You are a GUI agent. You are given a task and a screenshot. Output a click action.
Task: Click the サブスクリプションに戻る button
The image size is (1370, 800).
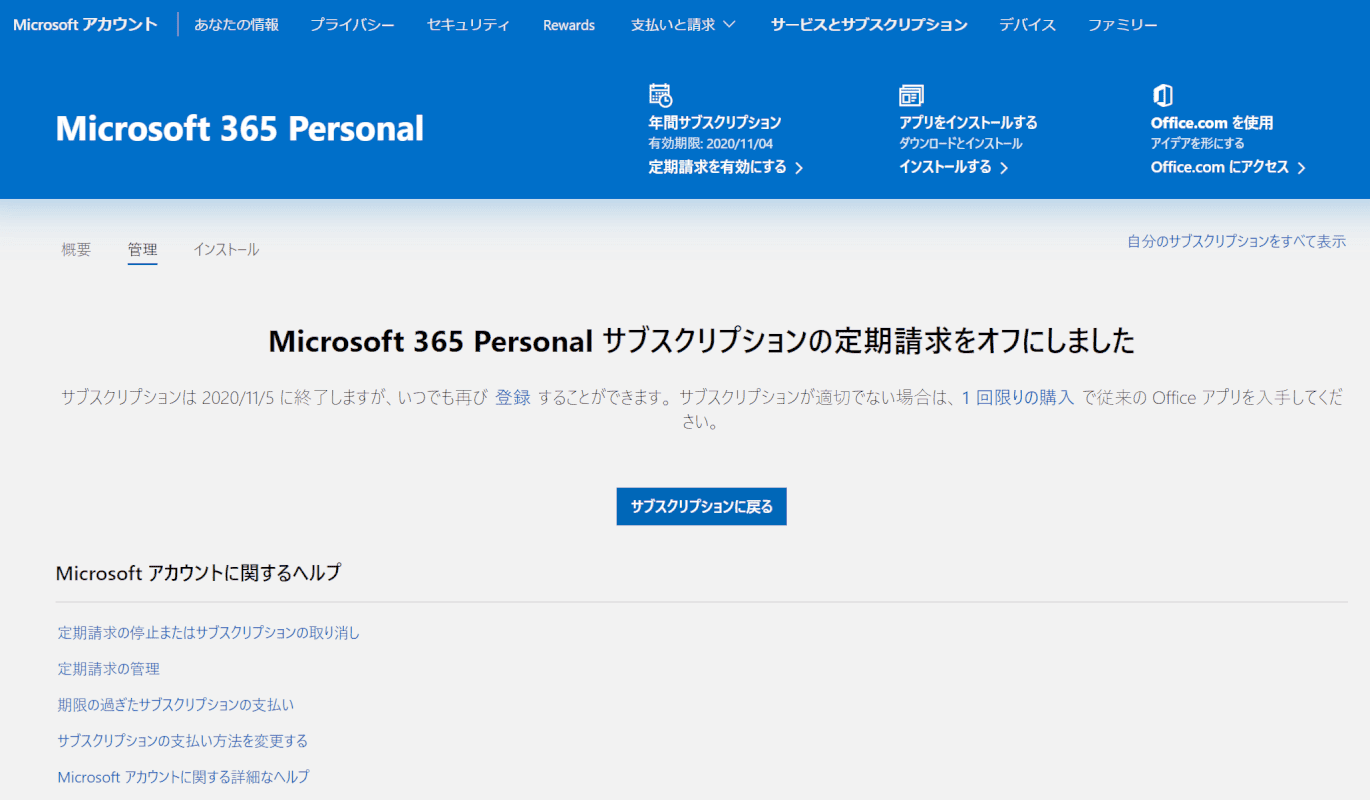(702, 507)
